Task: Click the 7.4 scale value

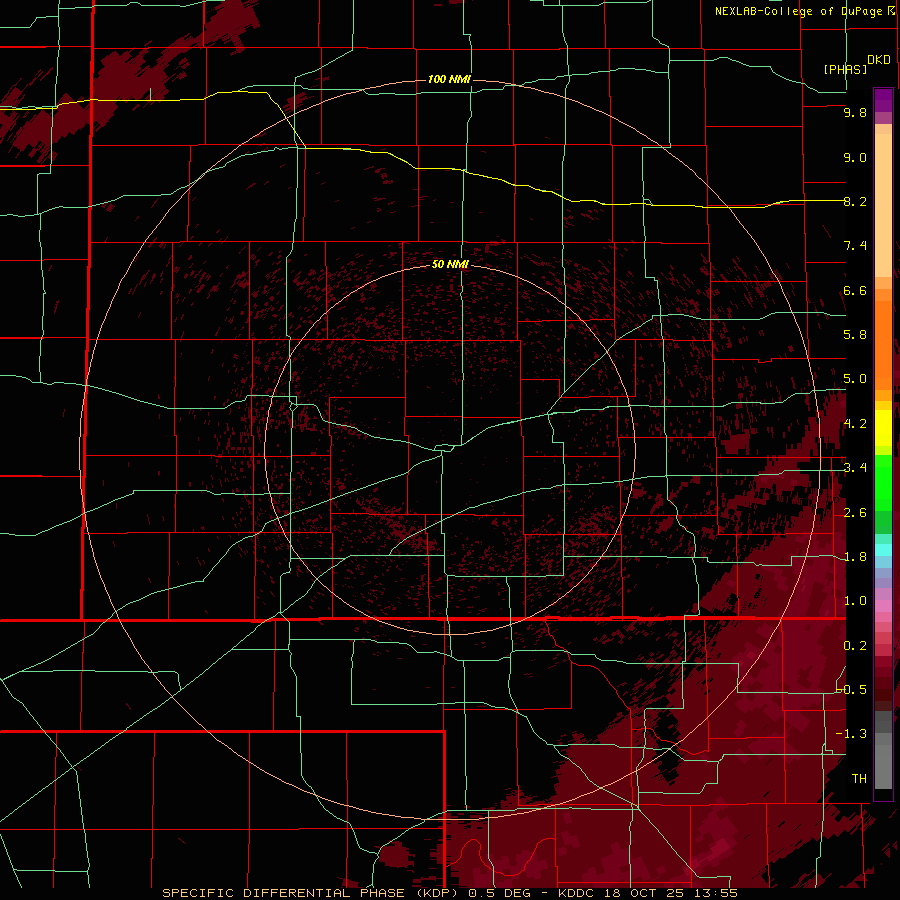Action: pyautogui.click(x=855, y=246)
